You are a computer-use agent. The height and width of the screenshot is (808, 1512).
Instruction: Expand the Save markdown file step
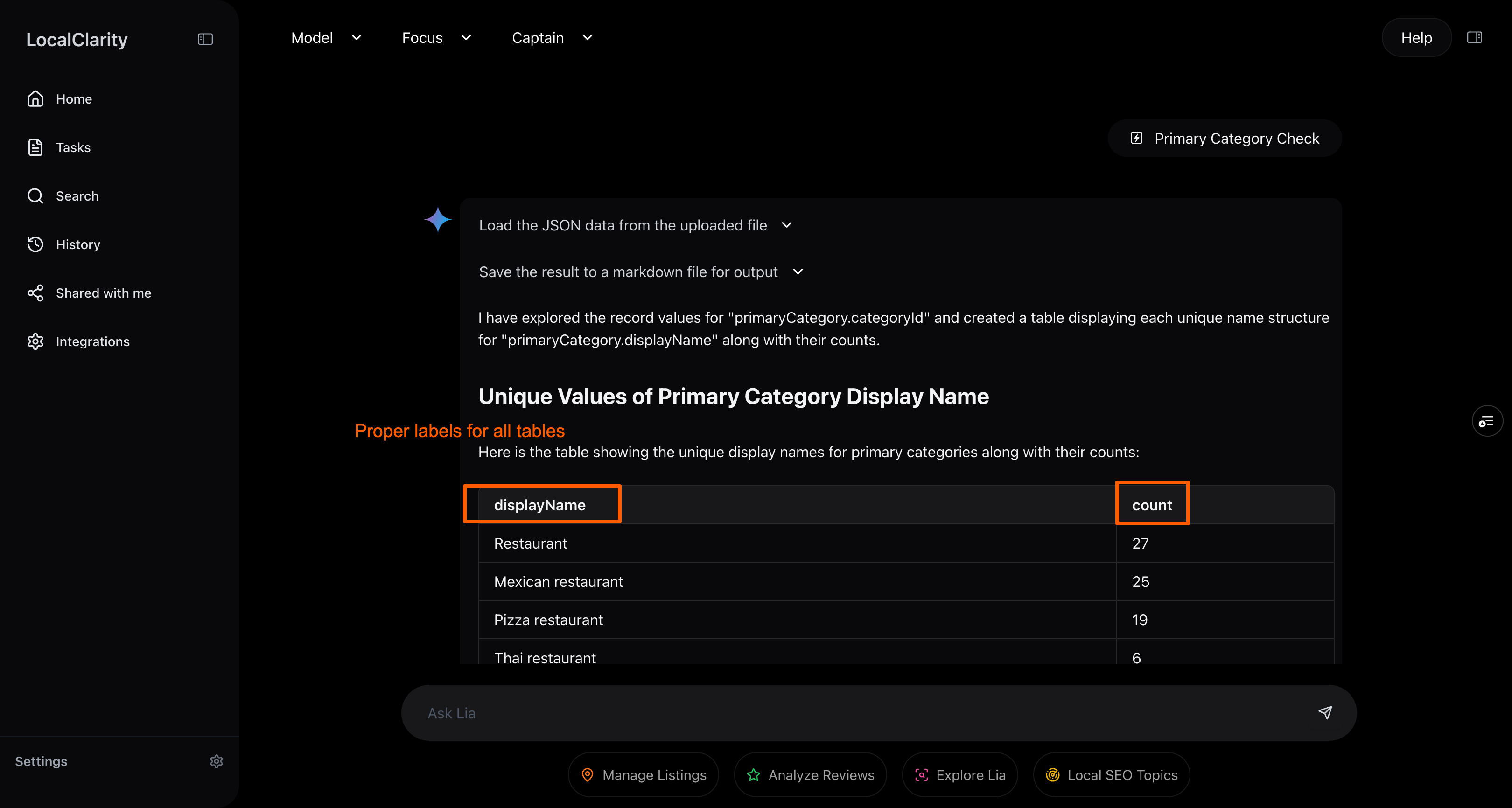click(x=798, y=272)
